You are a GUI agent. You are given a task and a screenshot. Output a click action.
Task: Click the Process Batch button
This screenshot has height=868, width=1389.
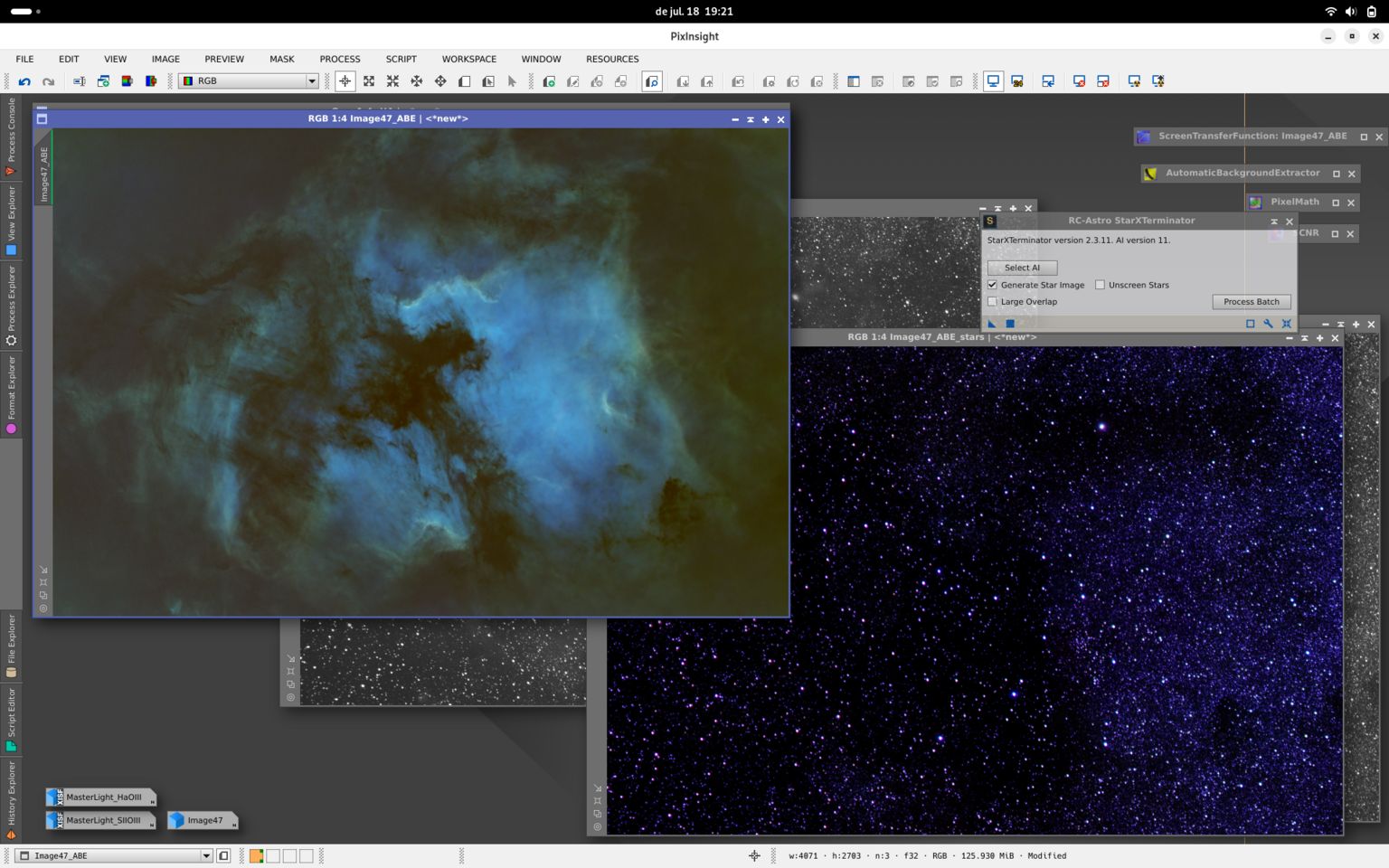coord(1252,302)
